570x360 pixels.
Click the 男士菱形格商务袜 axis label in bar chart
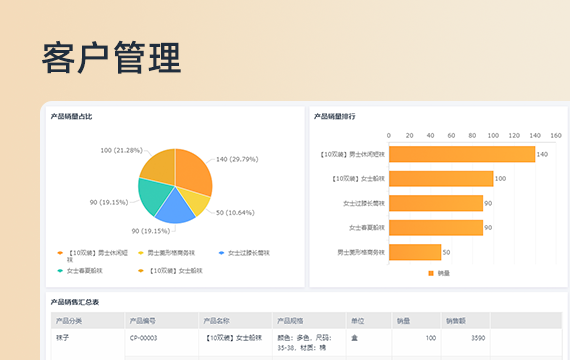(361, 252)
